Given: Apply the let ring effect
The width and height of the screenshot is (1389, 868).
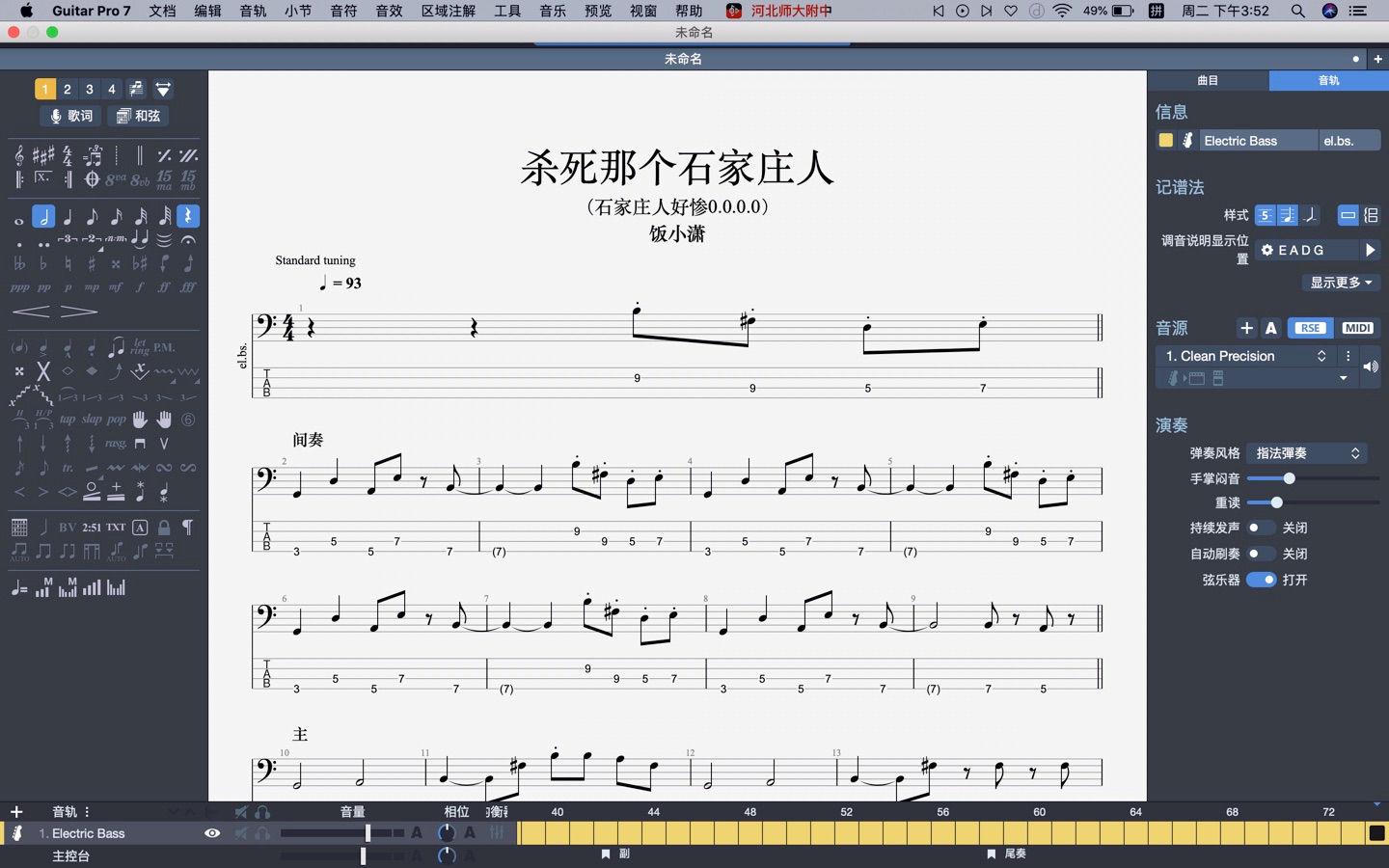Looking at the screenshot, I should coord(141,347).
